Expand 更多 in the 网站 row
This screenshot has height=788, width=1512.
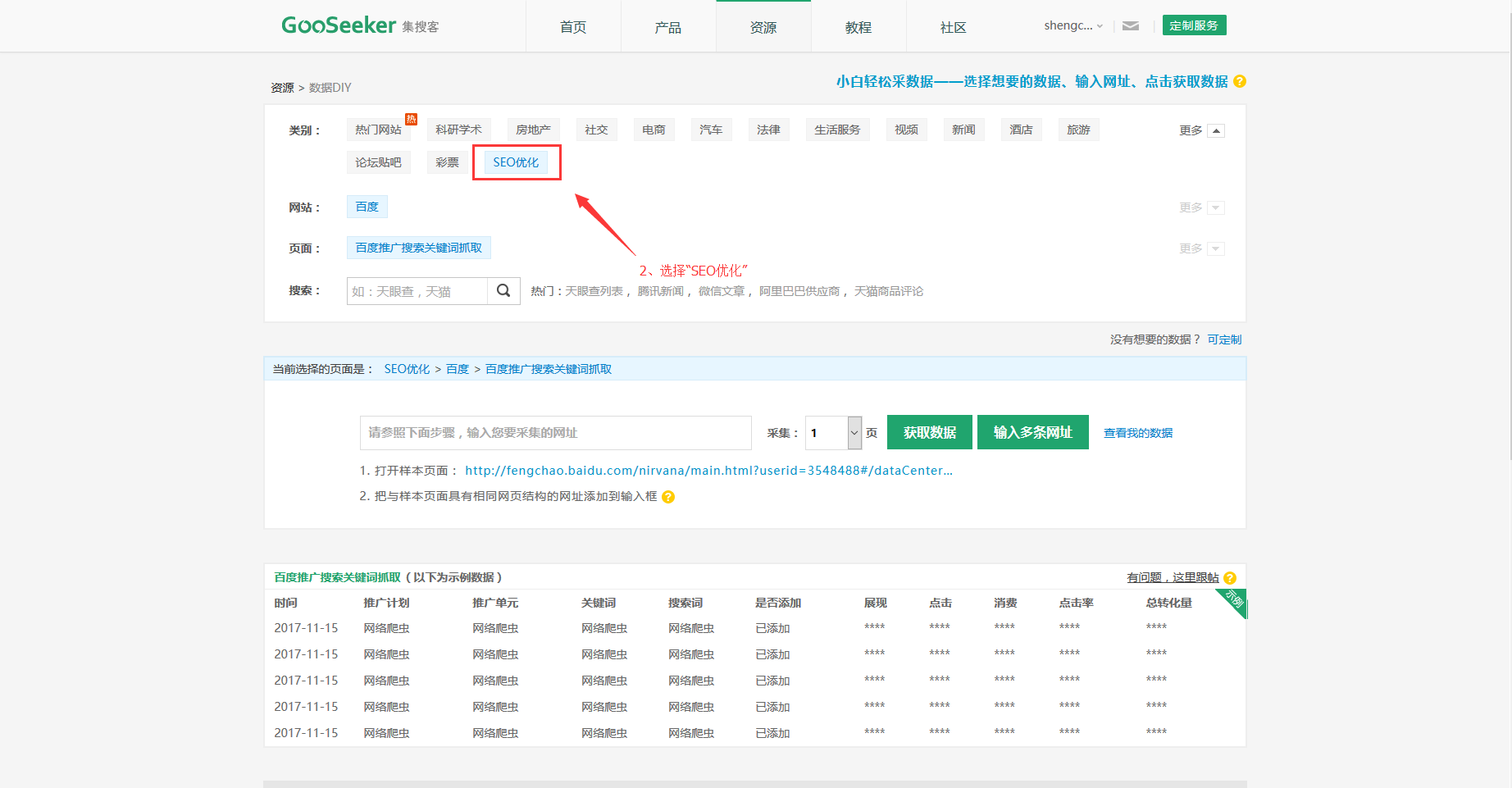coord(1216,208)
